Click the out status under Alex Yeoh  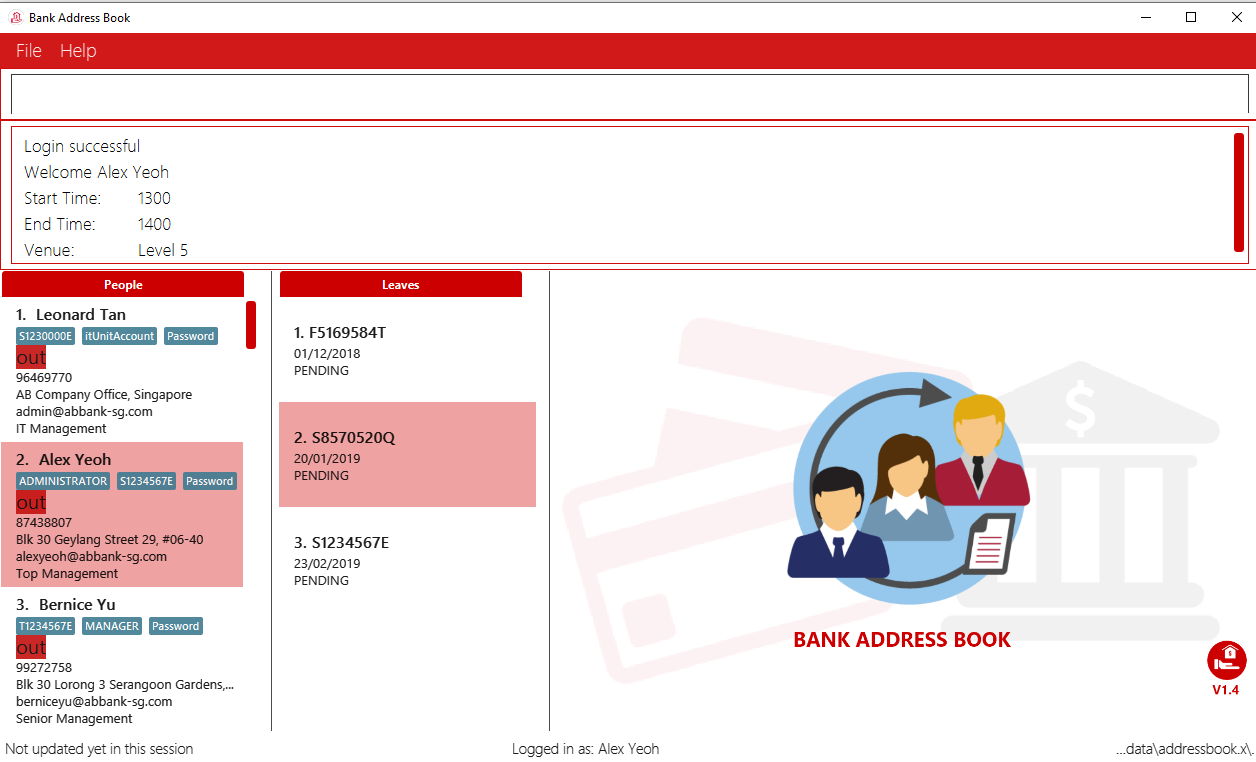tap(31, 503)
